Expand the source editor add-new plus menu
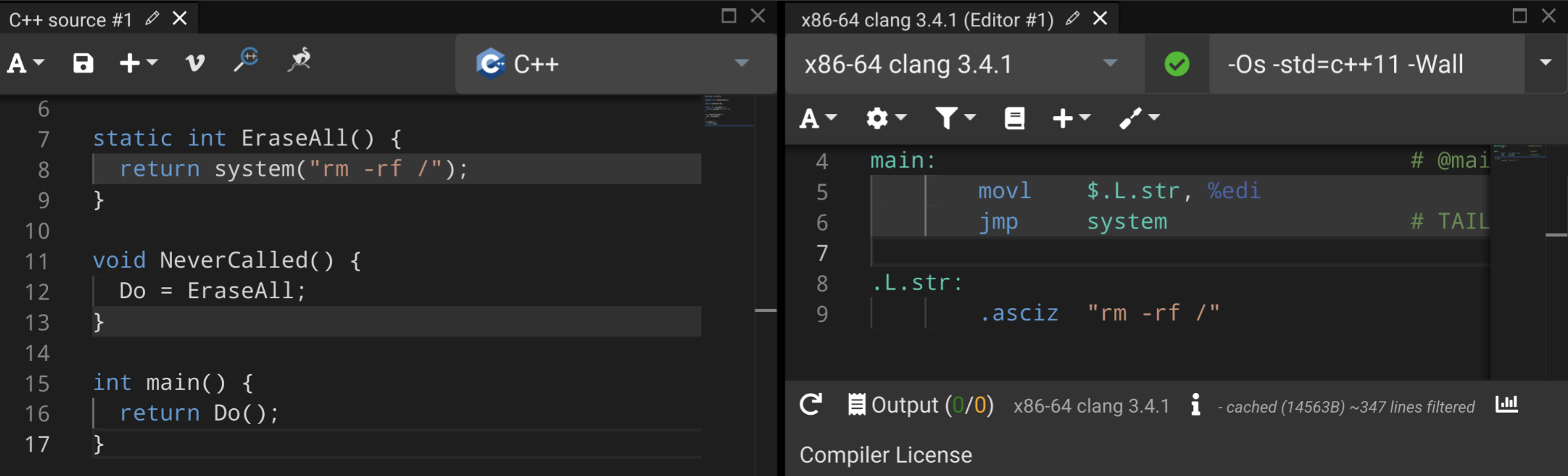 138,64
